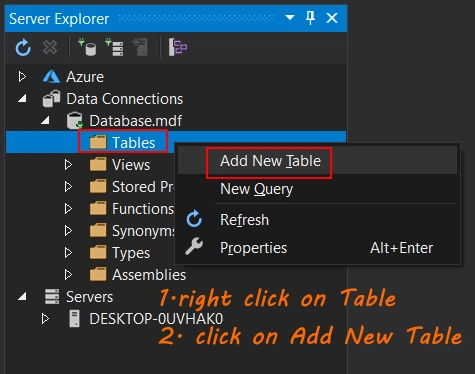Click the Types folder icon

tap(98, 252)
